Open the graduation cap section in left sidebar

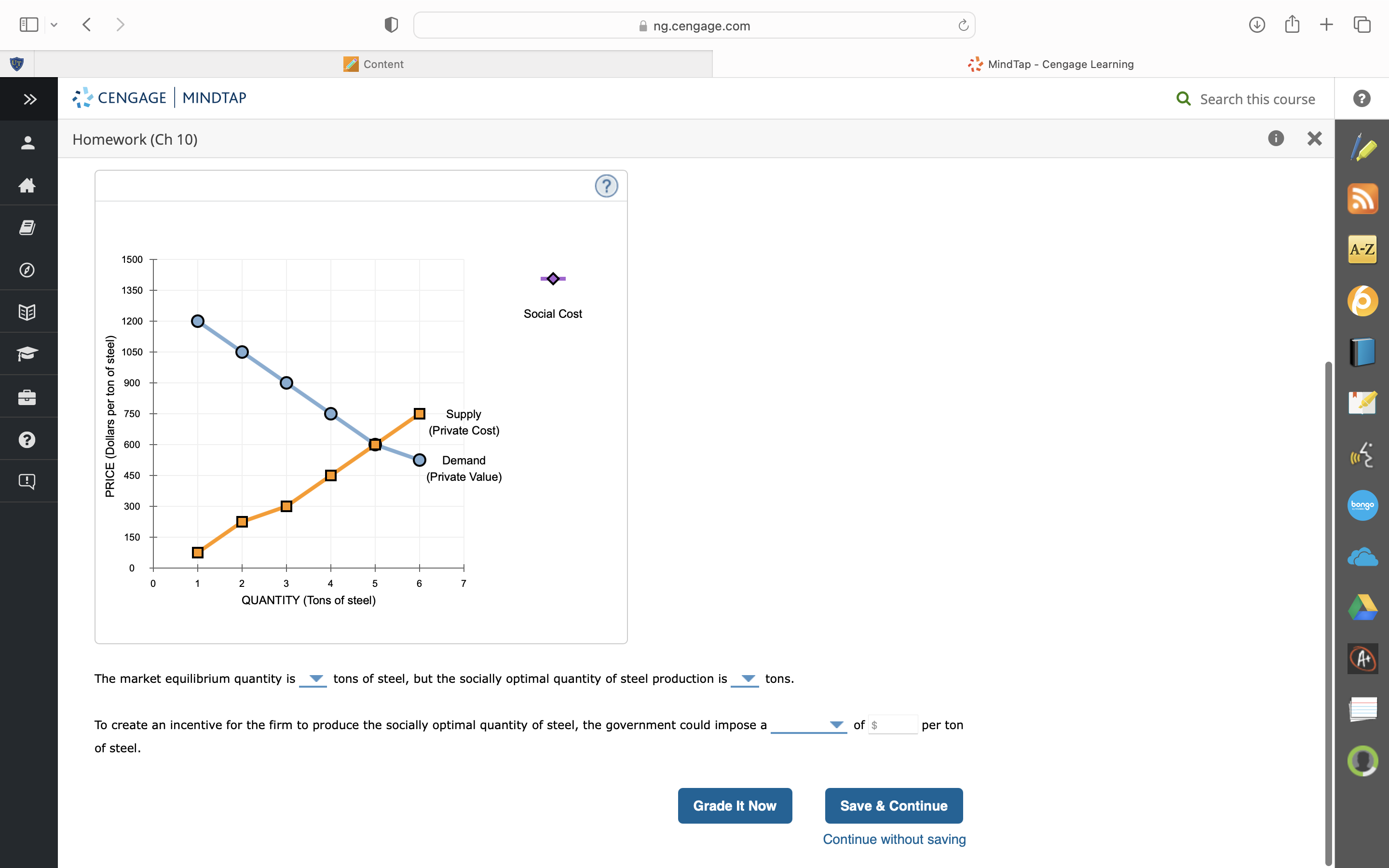point(27,353)
